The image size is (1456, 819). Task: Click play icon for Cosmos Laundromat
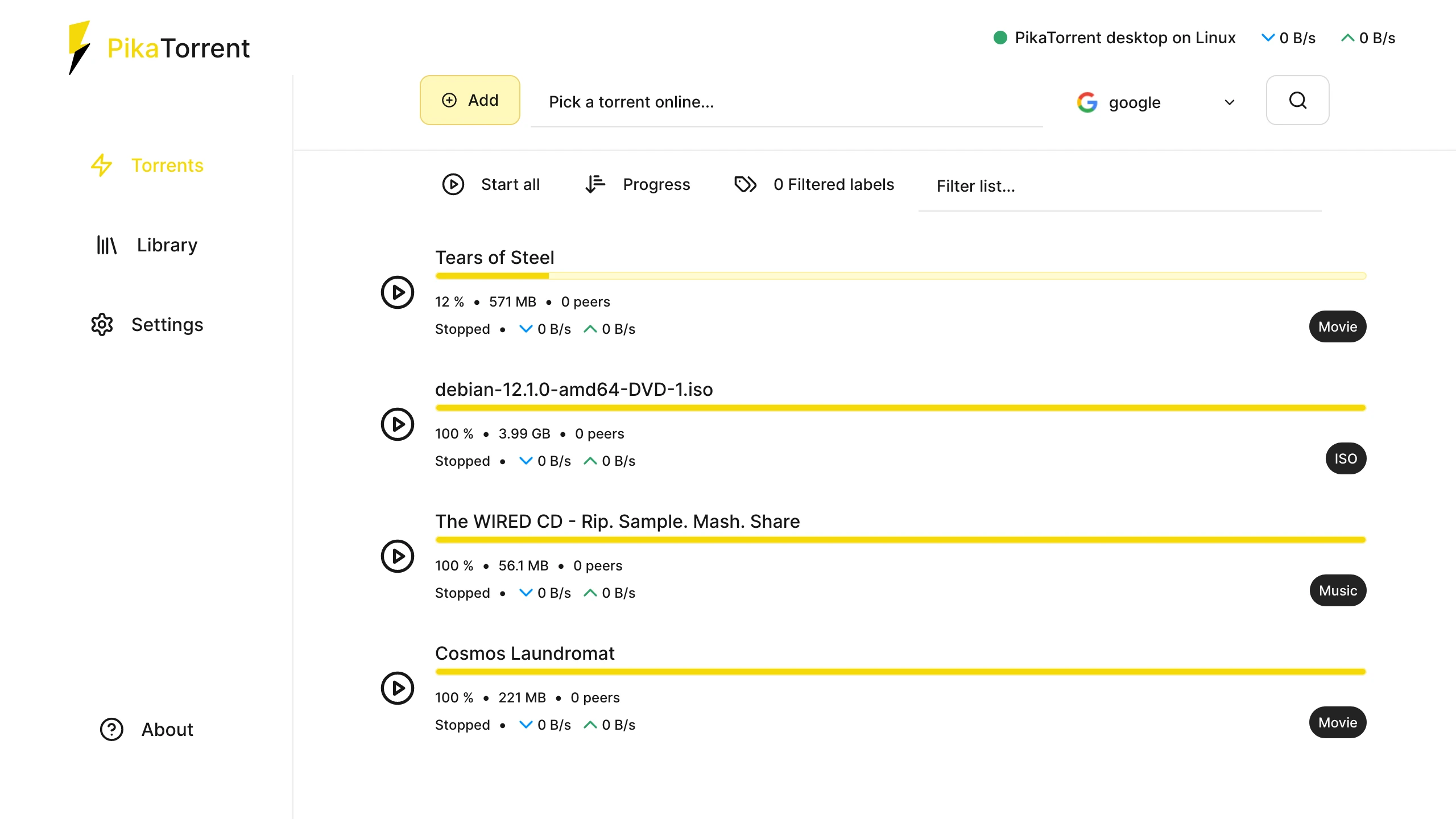pos(397,688)
